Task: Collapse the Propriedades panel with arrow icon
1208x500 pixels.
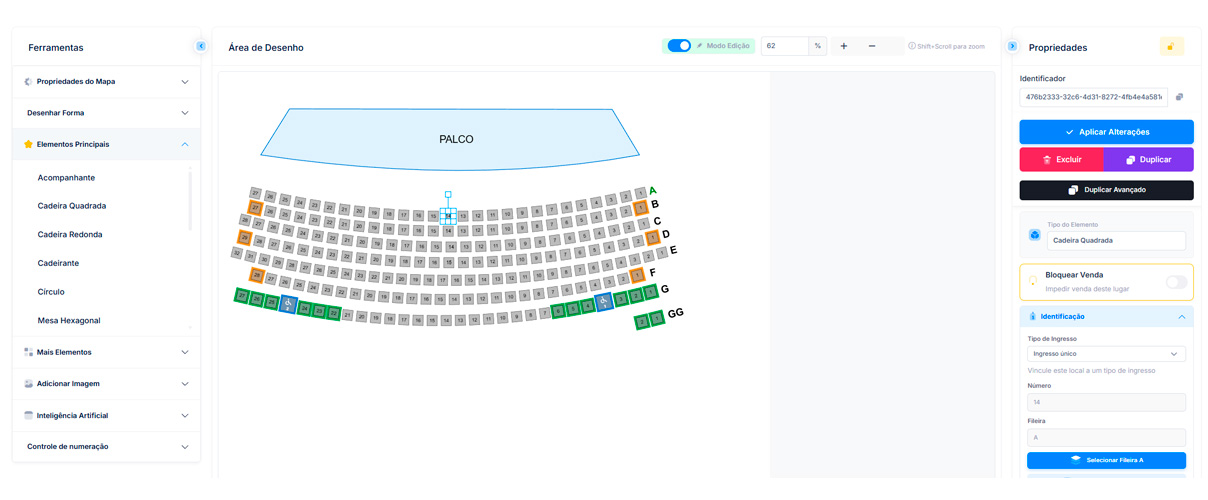Action: point(1012,46)
